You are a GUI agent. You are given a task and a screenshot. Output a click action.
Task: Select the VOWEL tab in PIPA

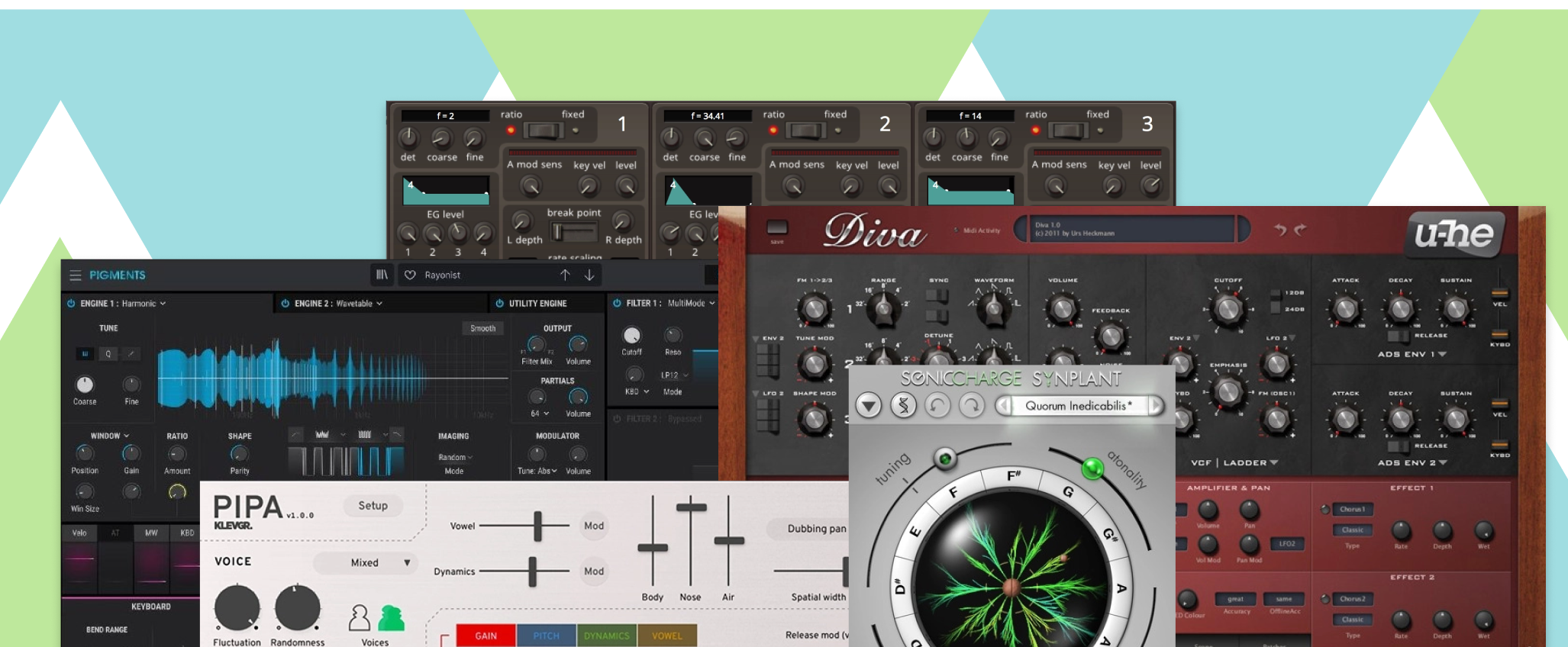[667, 636]
